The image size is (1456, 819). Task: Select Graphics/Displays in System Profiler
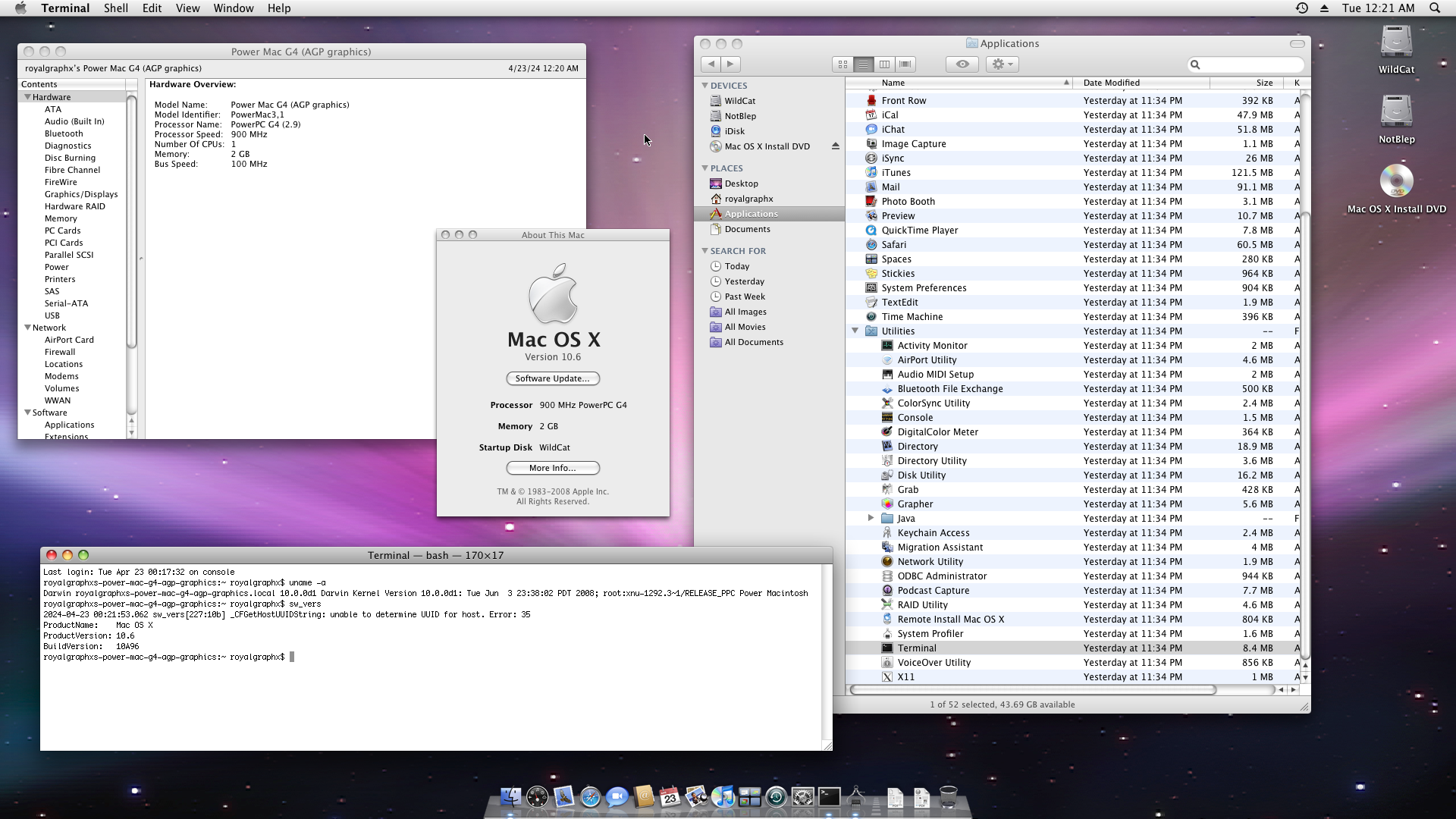80,194
